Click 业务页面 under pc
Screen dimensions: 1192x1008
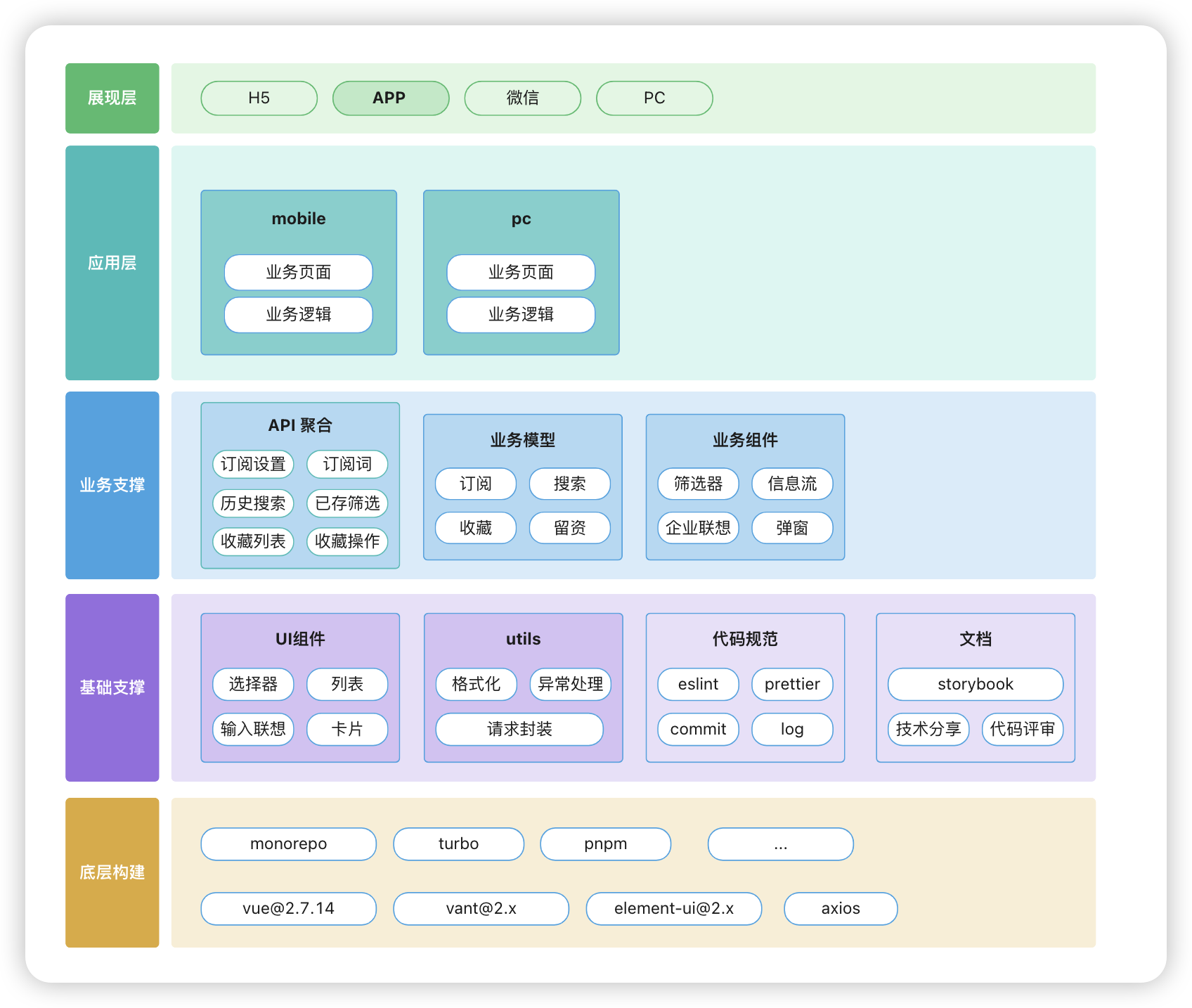[x=521, y=272]
